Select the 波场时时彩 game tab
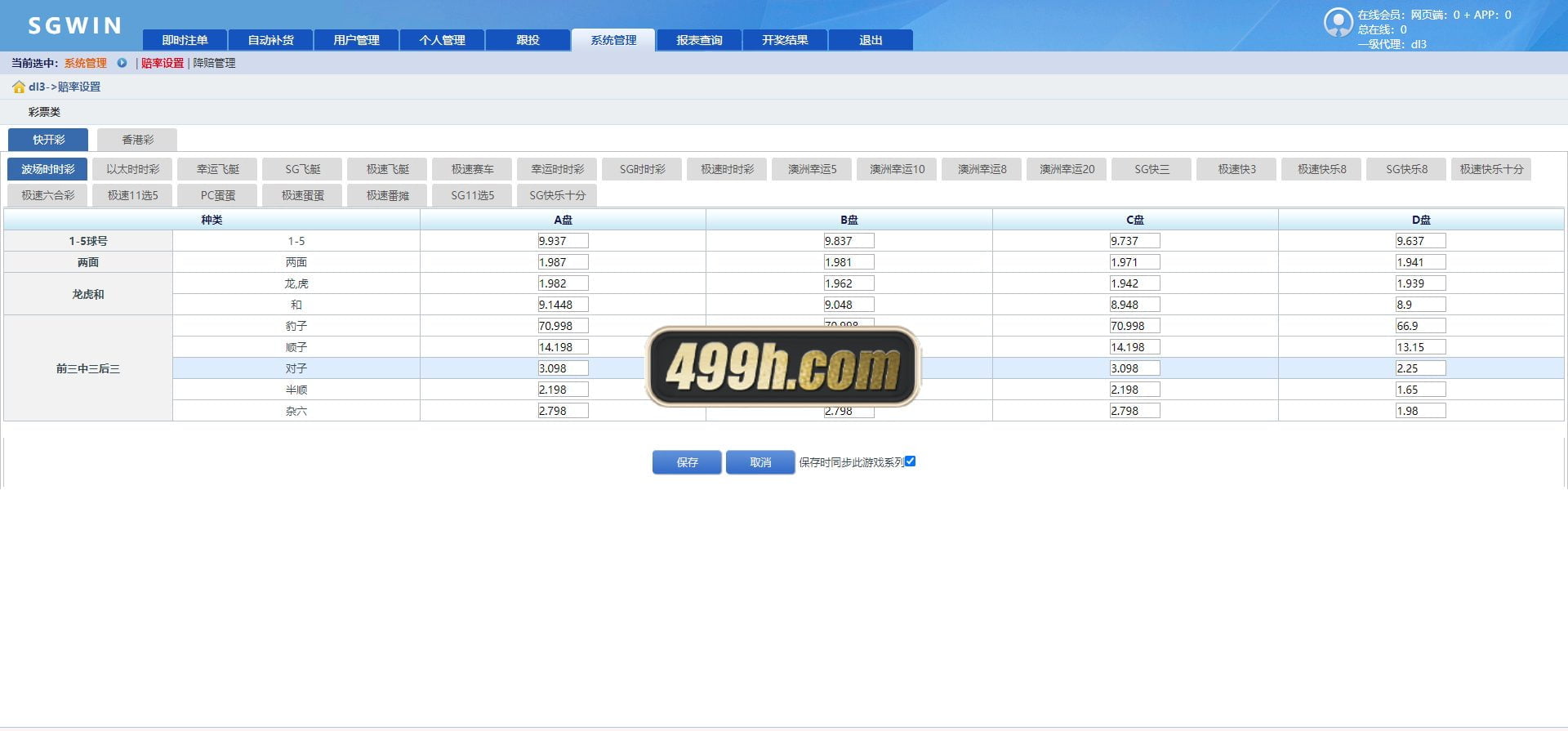Image resolution: width=1568 pixels, height=731 pixels. [47, 169]
